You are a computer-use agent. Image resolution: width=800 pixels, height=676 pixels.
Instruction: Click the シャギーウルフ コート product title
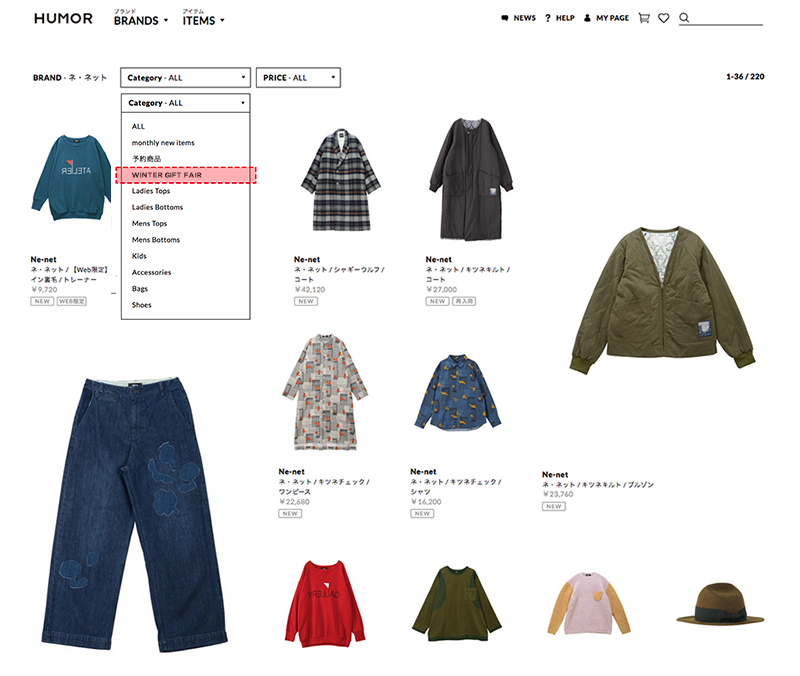pos(339,274)
